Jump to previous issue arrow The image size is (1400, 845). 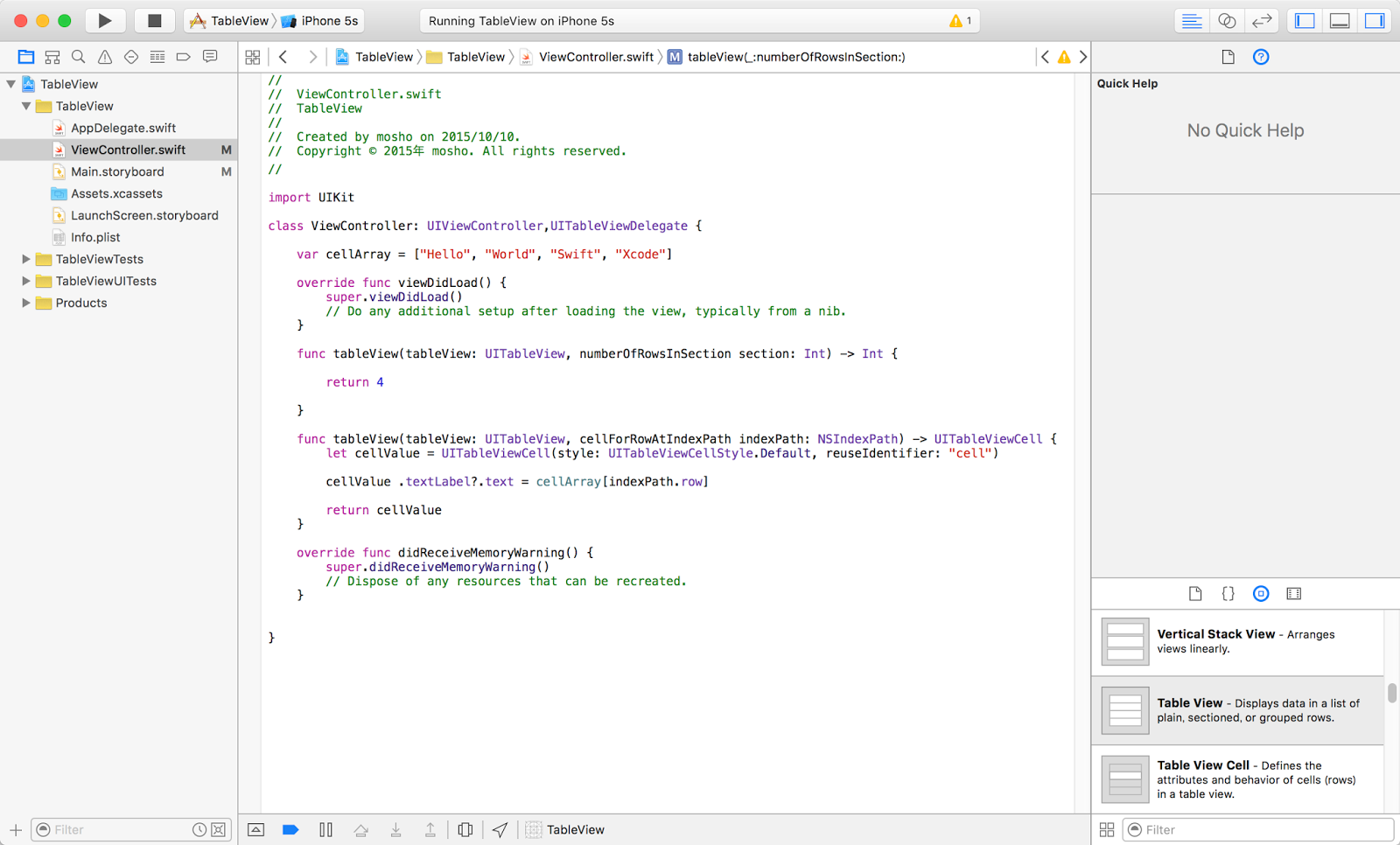click(x=1045, y=57)
